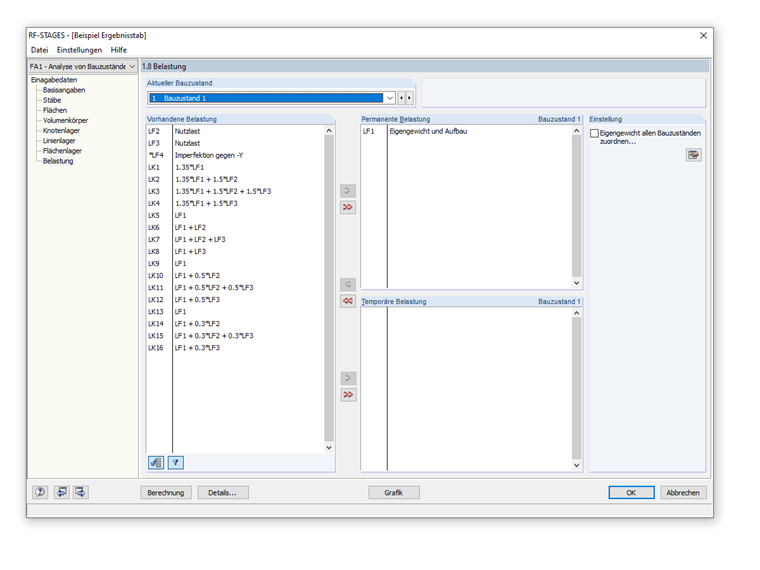Viewport: 760px width, 570px height.
Task: Select LK4 1.35*LF1 + 1.5*LF3 row
Action: tap(235, 204)
